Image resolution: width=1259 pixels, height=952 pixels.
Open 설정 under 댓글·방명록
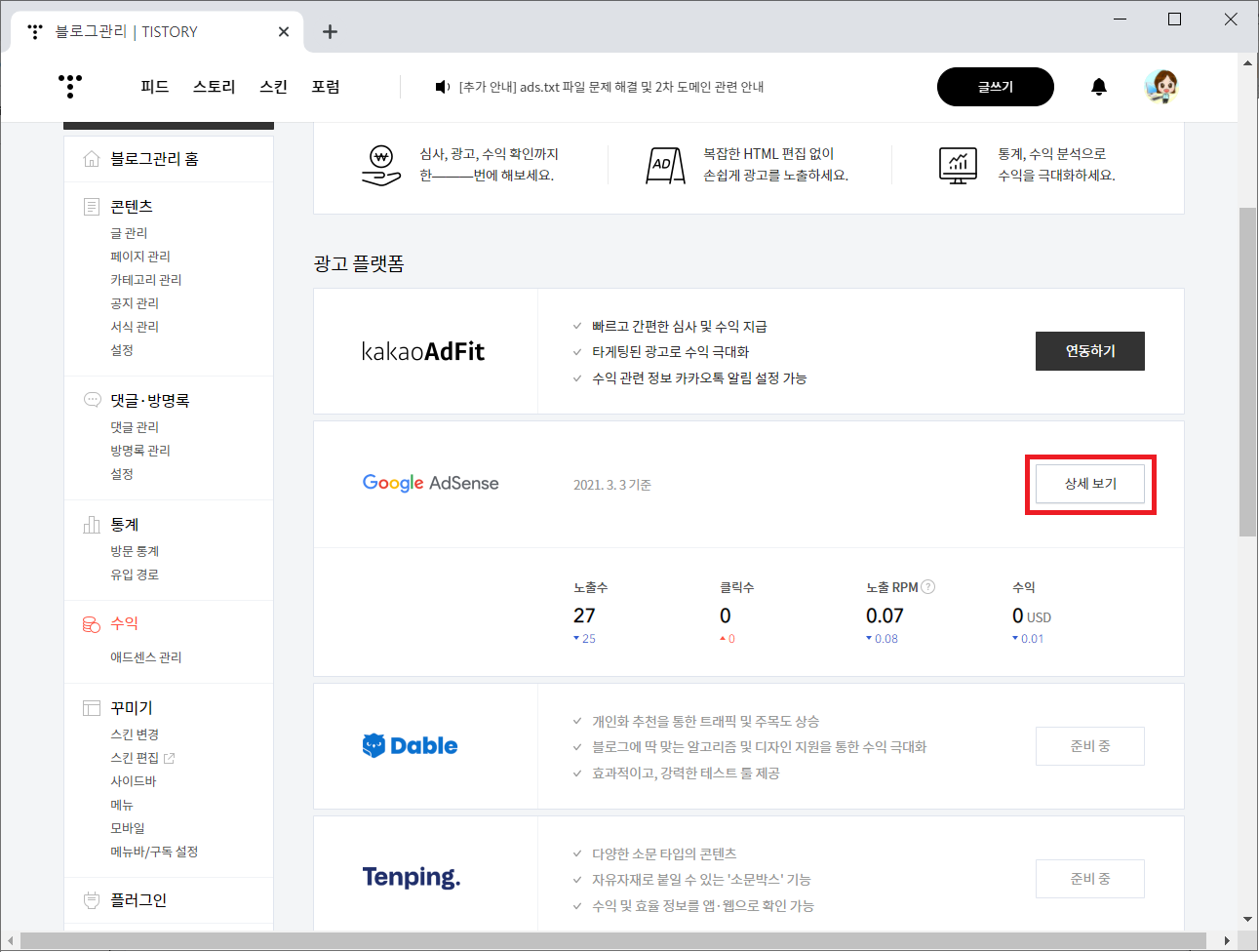[x=122, y=474]
